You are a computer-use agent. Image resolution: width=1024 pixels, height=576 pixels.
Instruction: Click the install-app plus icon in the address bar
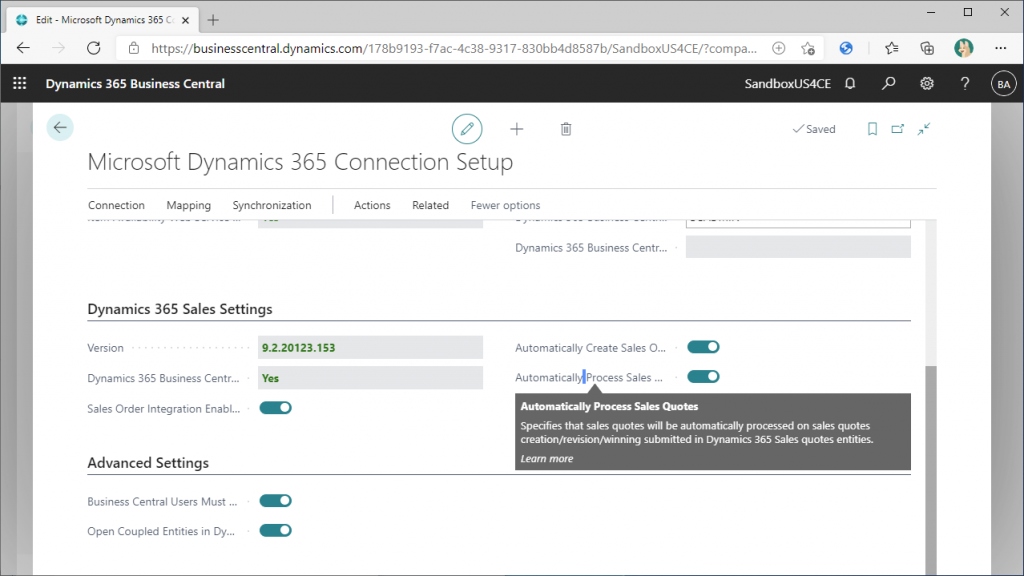click(x=778, y=48)
